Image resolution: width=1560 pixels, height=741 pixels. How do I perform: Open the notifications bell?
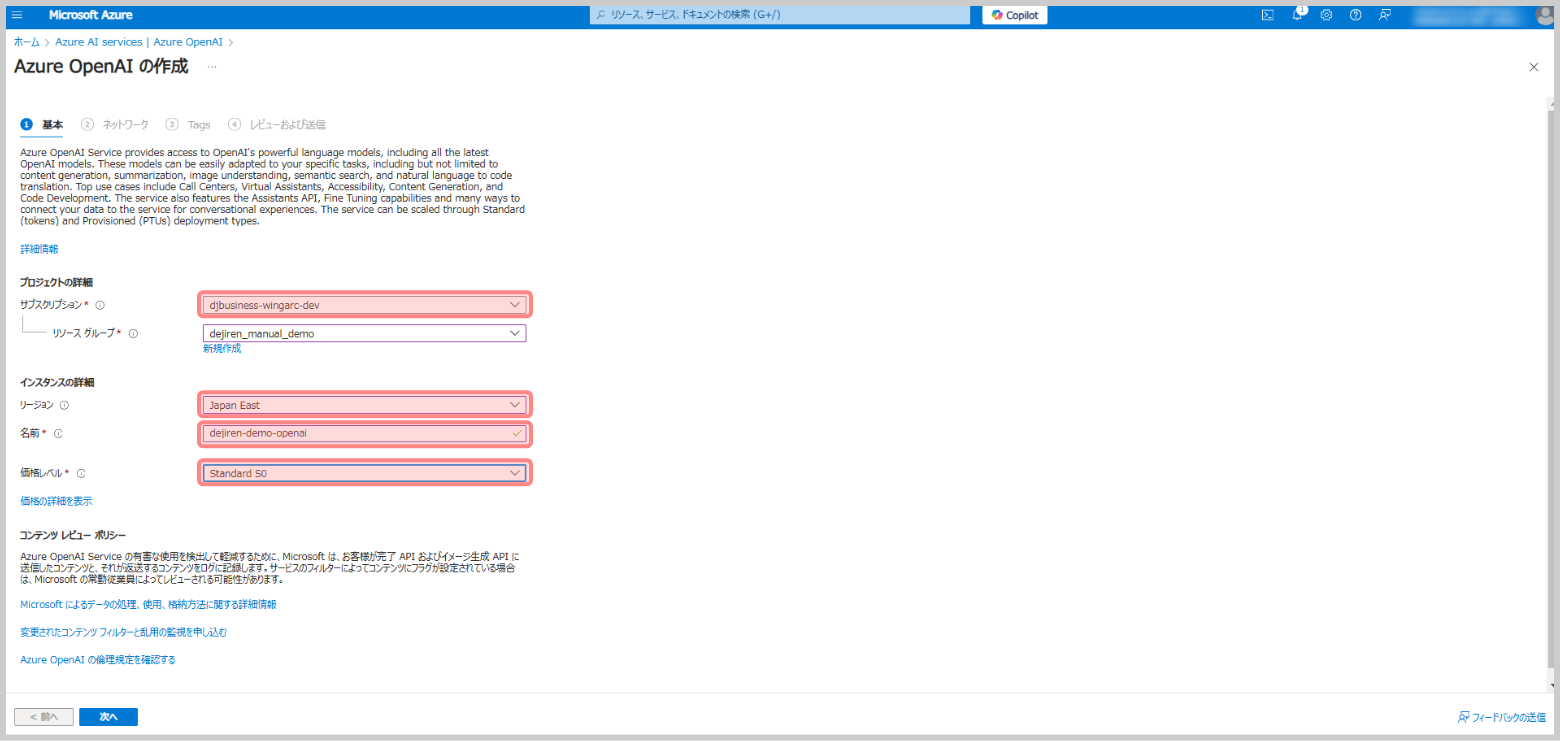click(1297, 15)
